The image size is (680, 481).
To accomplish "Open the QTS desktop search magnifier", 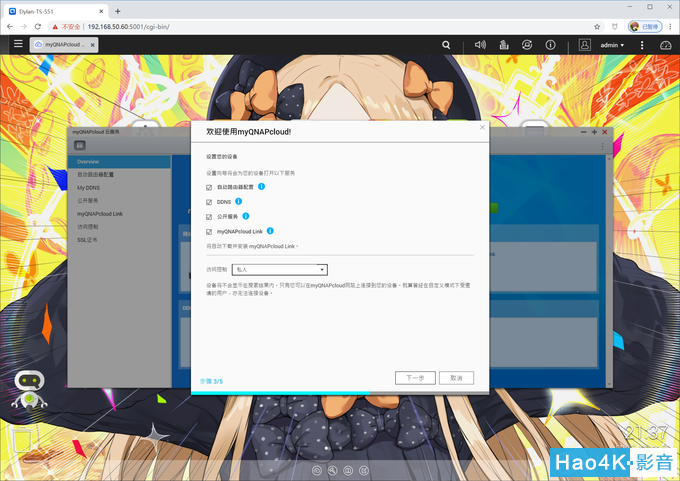I will 446,45.
